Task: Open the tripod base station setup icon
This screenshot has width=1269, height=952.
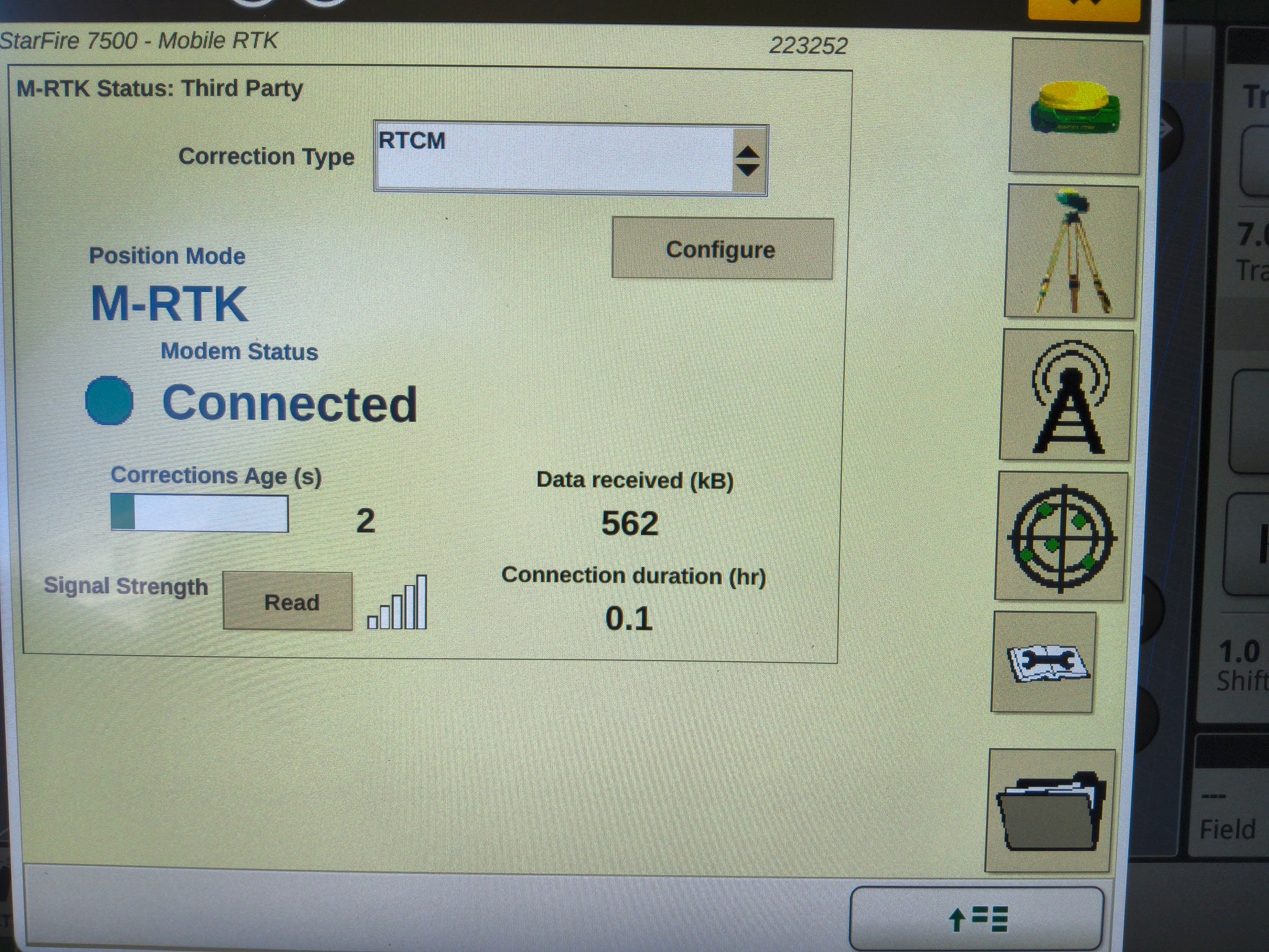Action: (x=1071, y=252)
